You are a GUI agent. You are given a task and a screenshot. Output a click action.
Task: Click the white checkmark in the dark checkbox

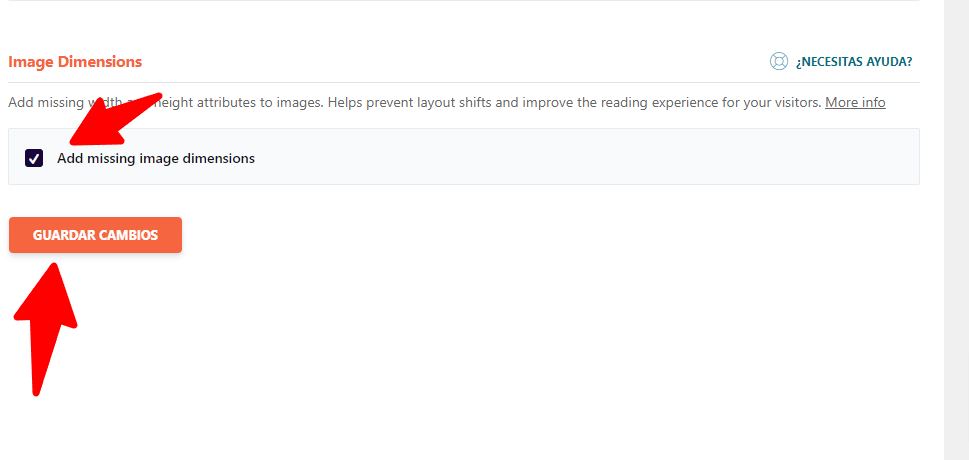click(x=34, y=158)
